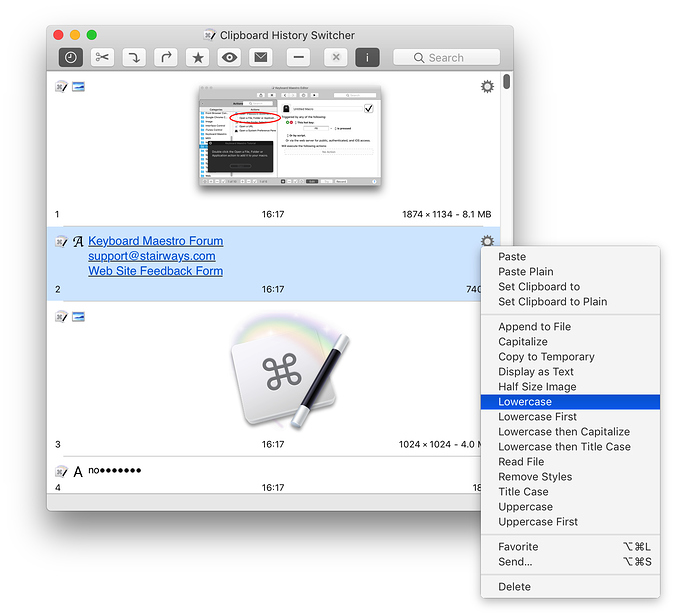Screen dimensions: 685x615
Task: Click the '1874 × 1134 - 8.1 MB' size label
Action: click(446, 214)
